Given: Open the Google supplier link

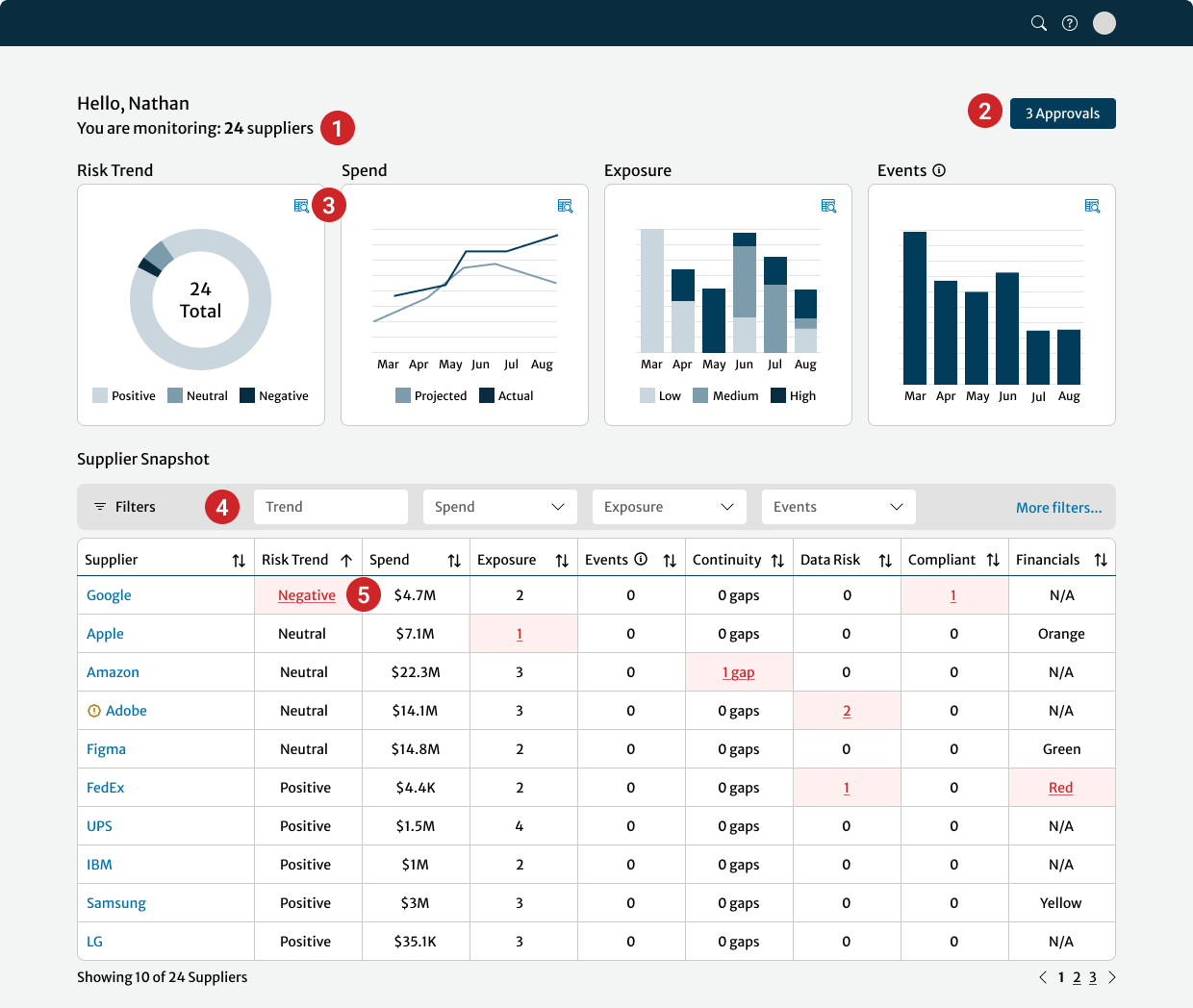Looking at the screenshot, I should [x=109, y=595].
